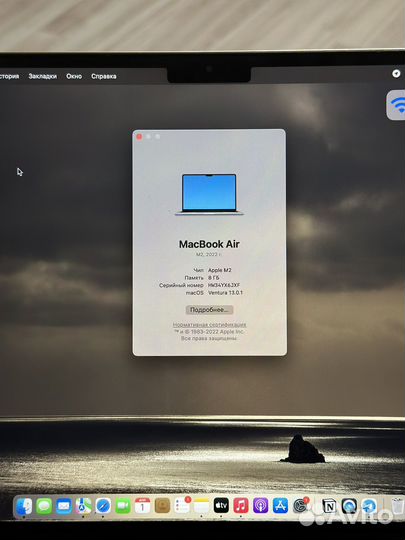Open Podcasts from the Dock
The width and height of the screenshot is (405, 540).
[x=261, y=506]
